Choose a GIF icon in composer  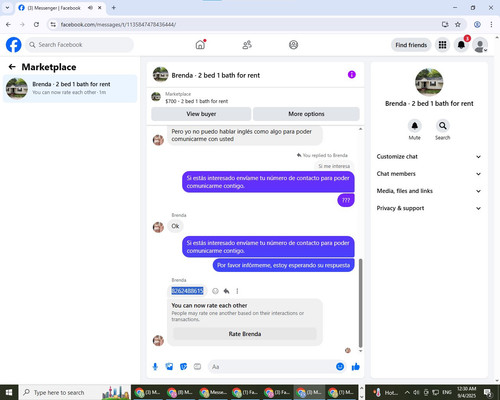click(x=197, y=367)
